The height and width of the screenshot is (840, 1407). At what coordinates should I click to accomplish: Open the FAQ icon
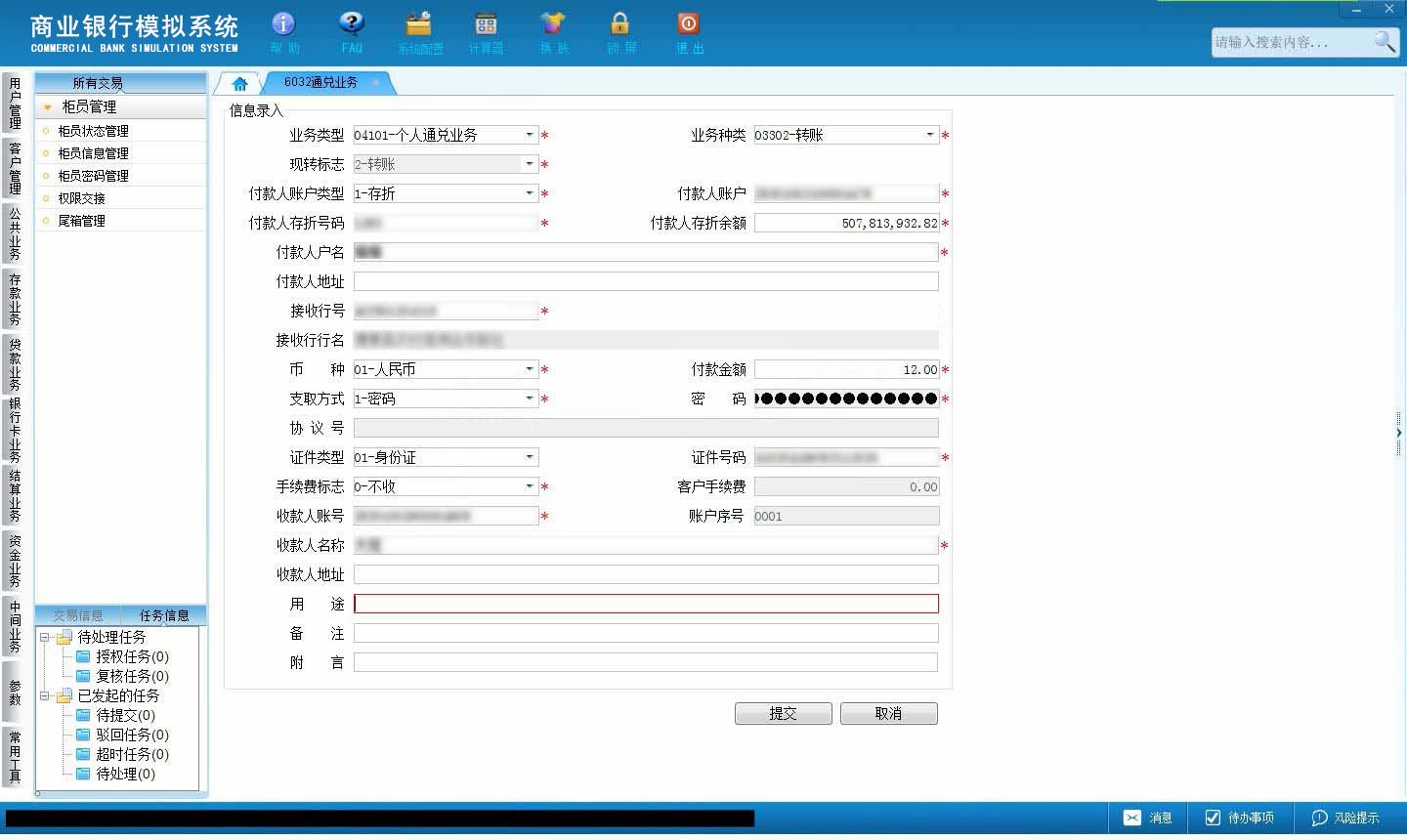(352, 32)
